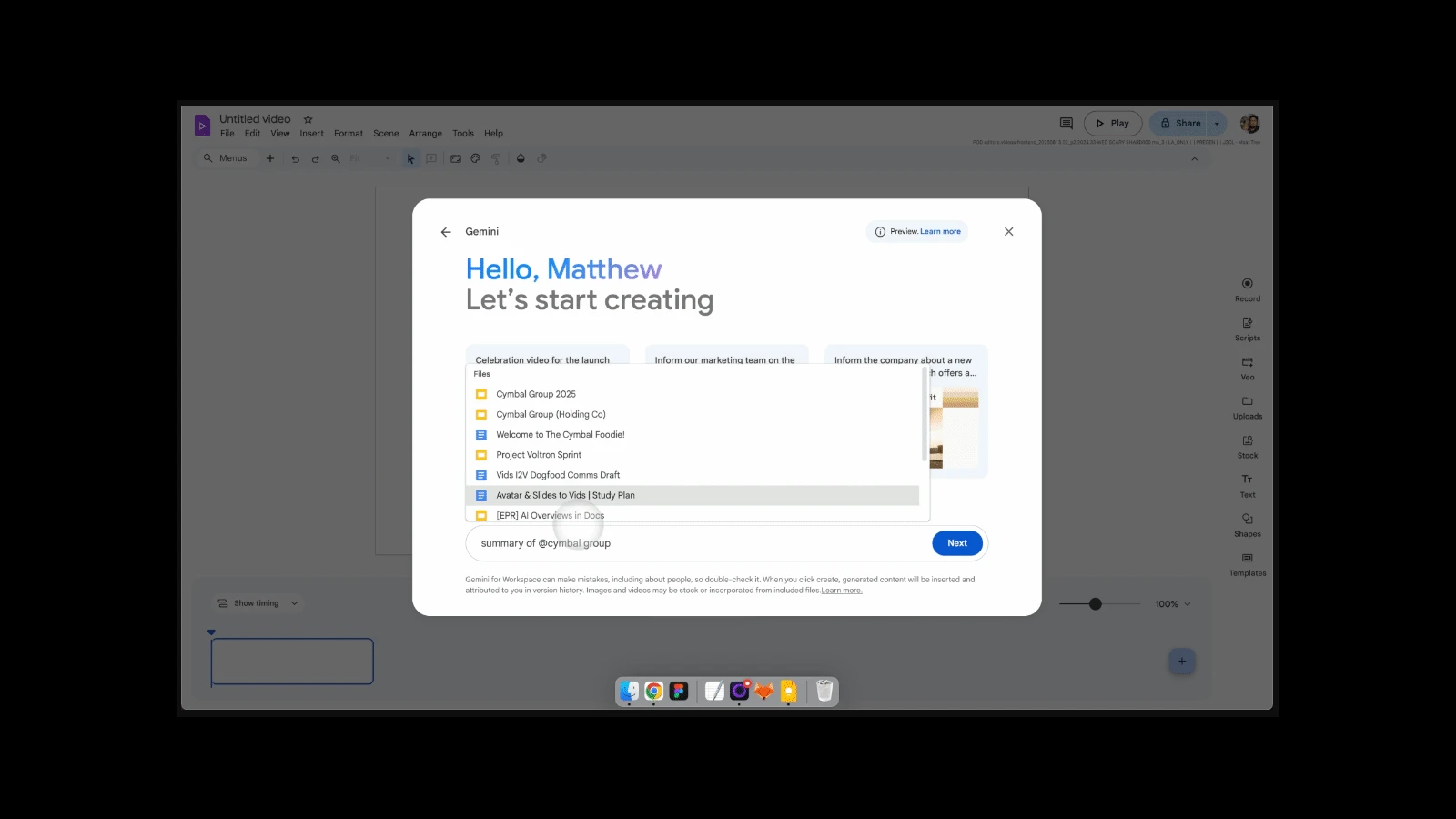Viewport: 1456px width, 819px height.
Task: Click the Untitled video title
Action: point(255,119)
